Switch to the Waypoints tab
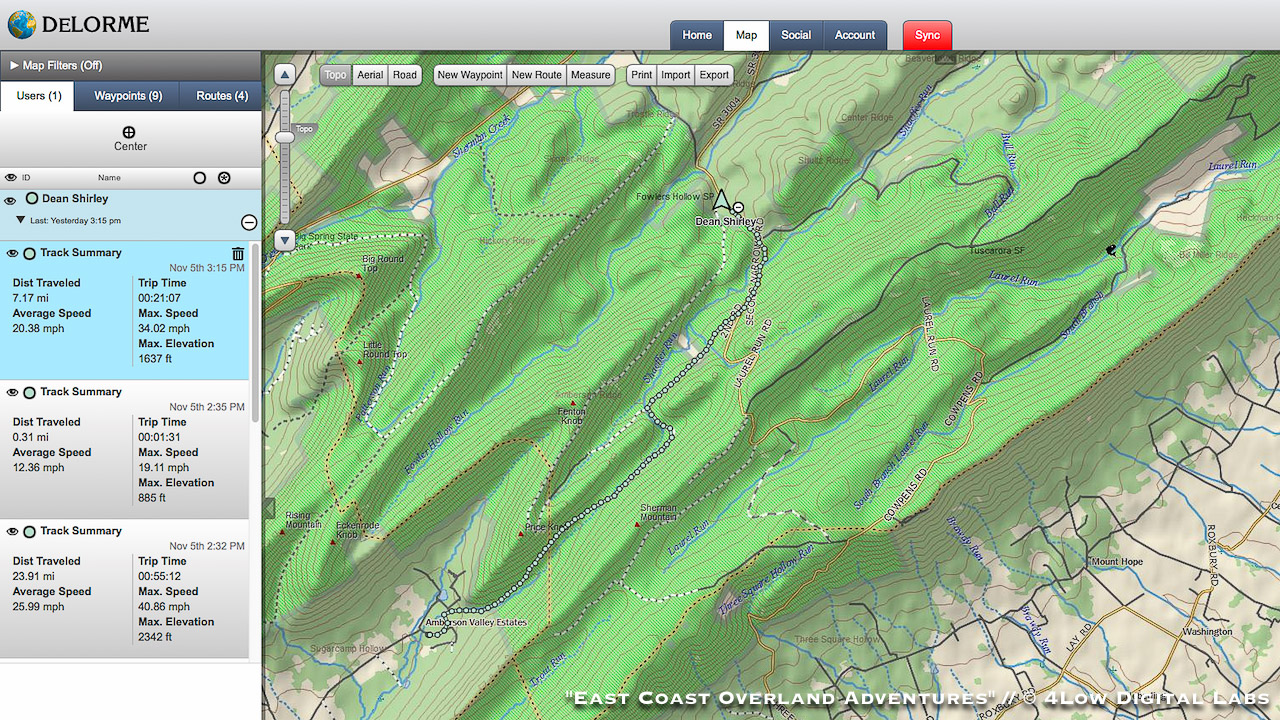The image size is (1280, 720). [x=126, y=96]
